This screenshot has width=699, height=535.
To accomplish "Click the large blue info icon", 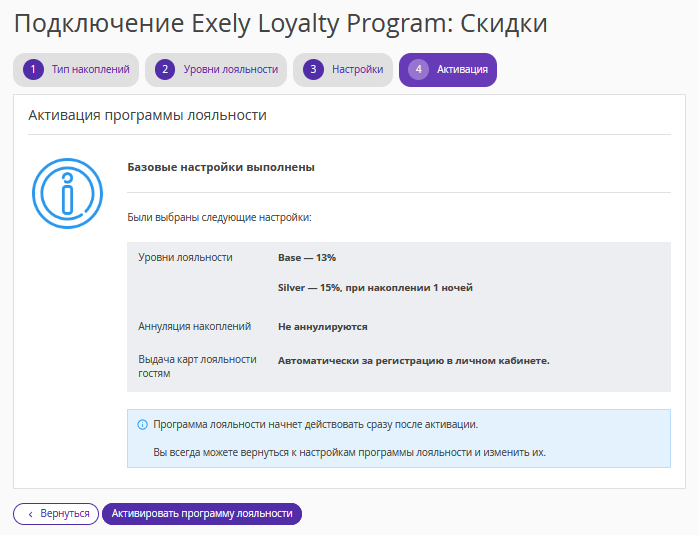I will [67, 193].
